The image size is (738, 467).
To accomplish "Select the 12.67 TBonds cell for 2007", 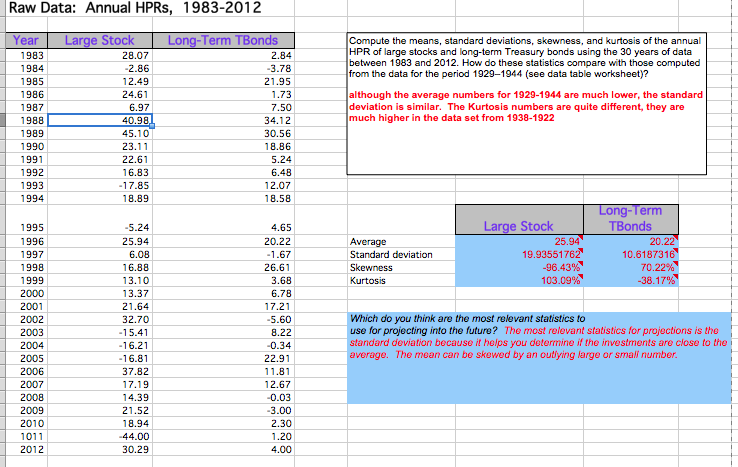I will click(223, 385).
